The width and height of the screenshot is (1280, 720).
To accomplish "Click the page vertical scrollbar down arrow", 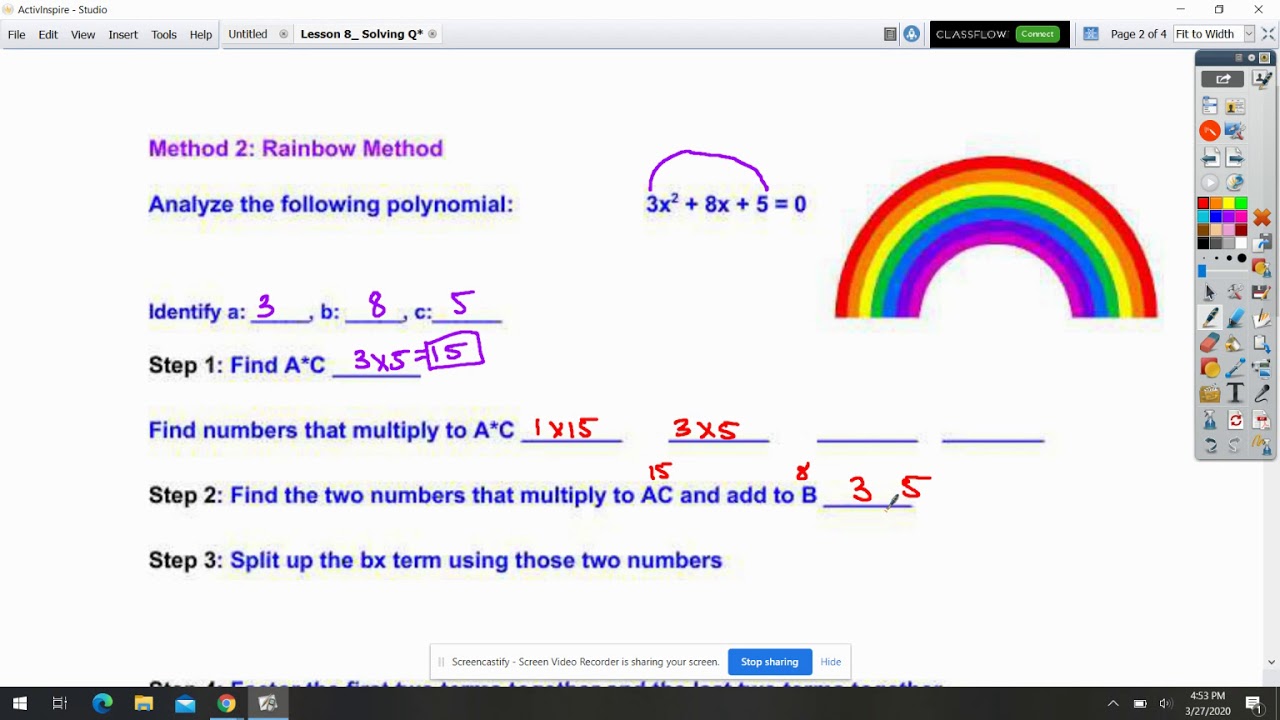I will tap(1272, 662).
